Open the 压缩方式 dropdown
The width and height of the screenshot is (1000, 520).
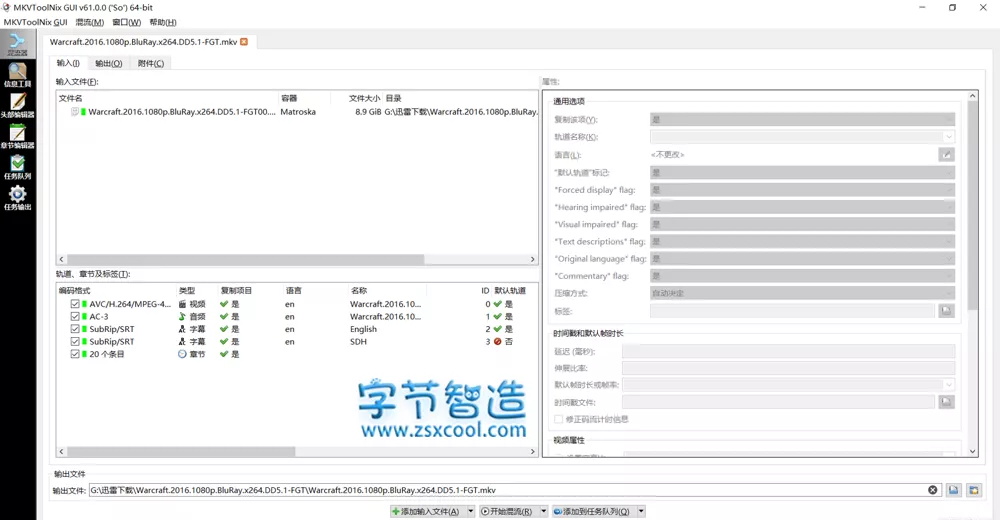click(x=802, y=293)
